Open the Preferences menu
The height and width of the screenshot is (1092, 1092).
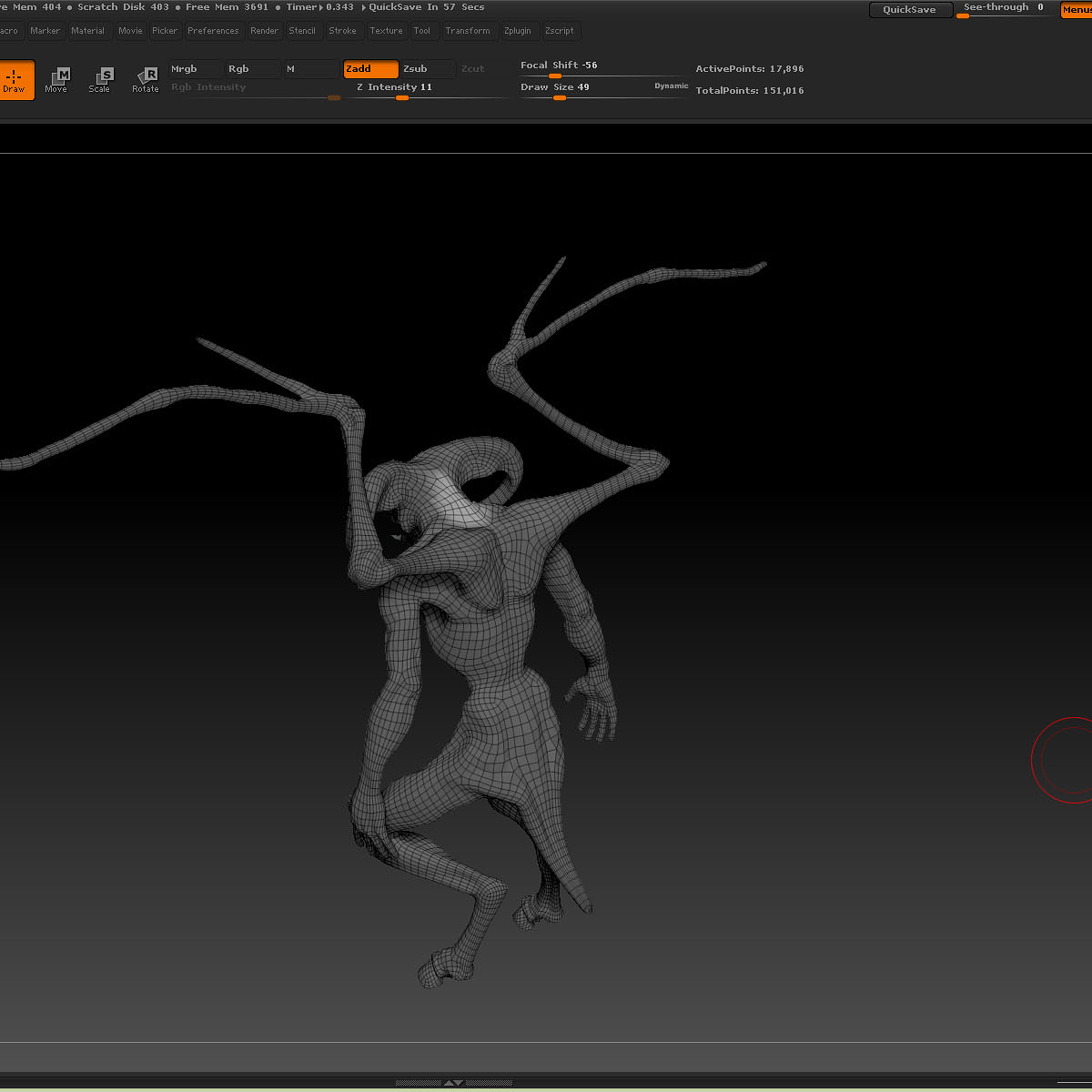213,31
